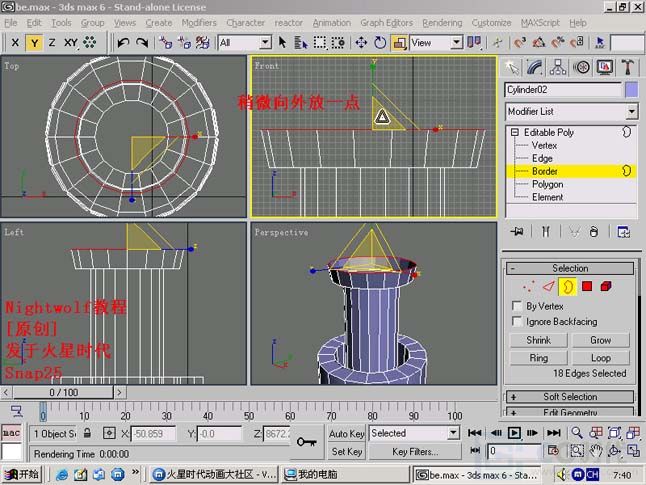The width and height of the screenshot is (646, 485).
Task: Click the Shrink button
Action: (538, 340)
